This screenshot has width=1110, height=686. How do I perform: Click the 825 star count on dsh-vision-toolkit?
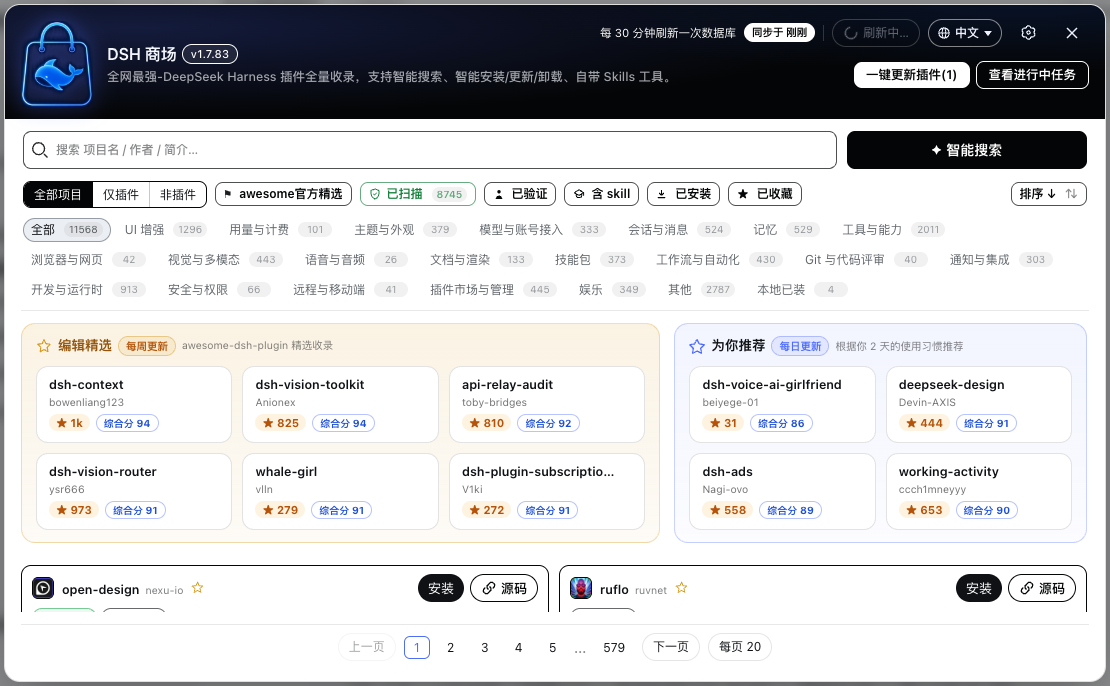point(281,423)
